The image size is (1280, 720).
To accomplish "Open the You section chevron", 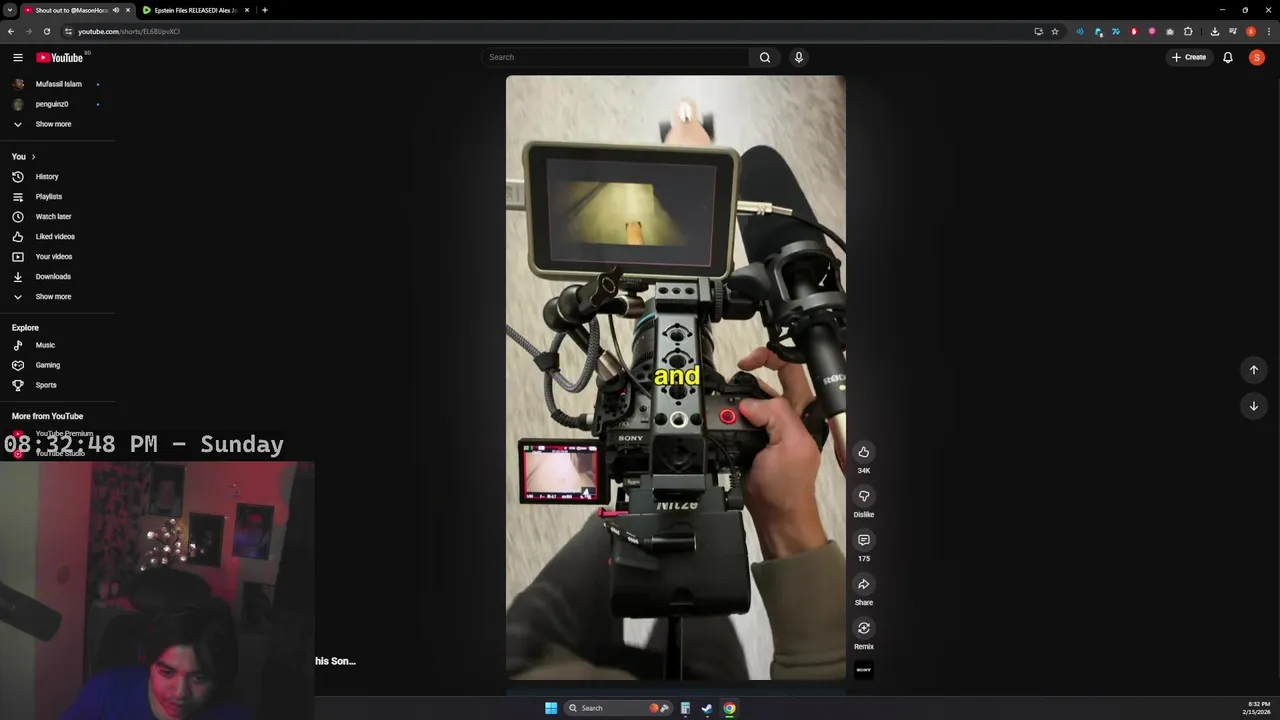I will [x=33, y=157].
